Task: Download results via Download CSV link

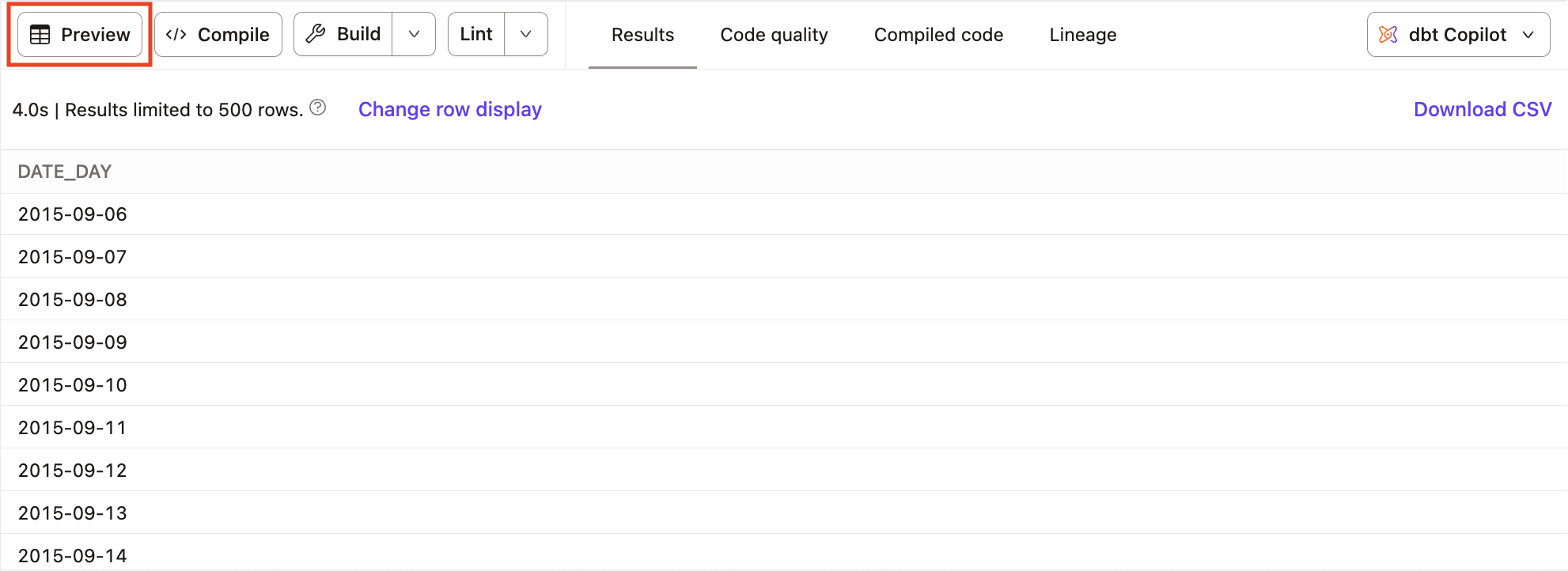Action: (1482, 109)
